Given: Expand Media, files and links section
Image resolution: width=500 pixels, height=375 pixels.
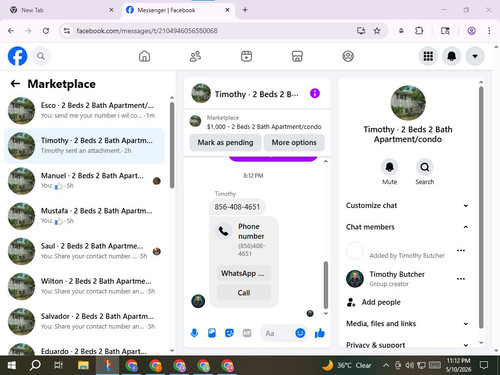Looking at the screenshot, I should click(407, 324).
